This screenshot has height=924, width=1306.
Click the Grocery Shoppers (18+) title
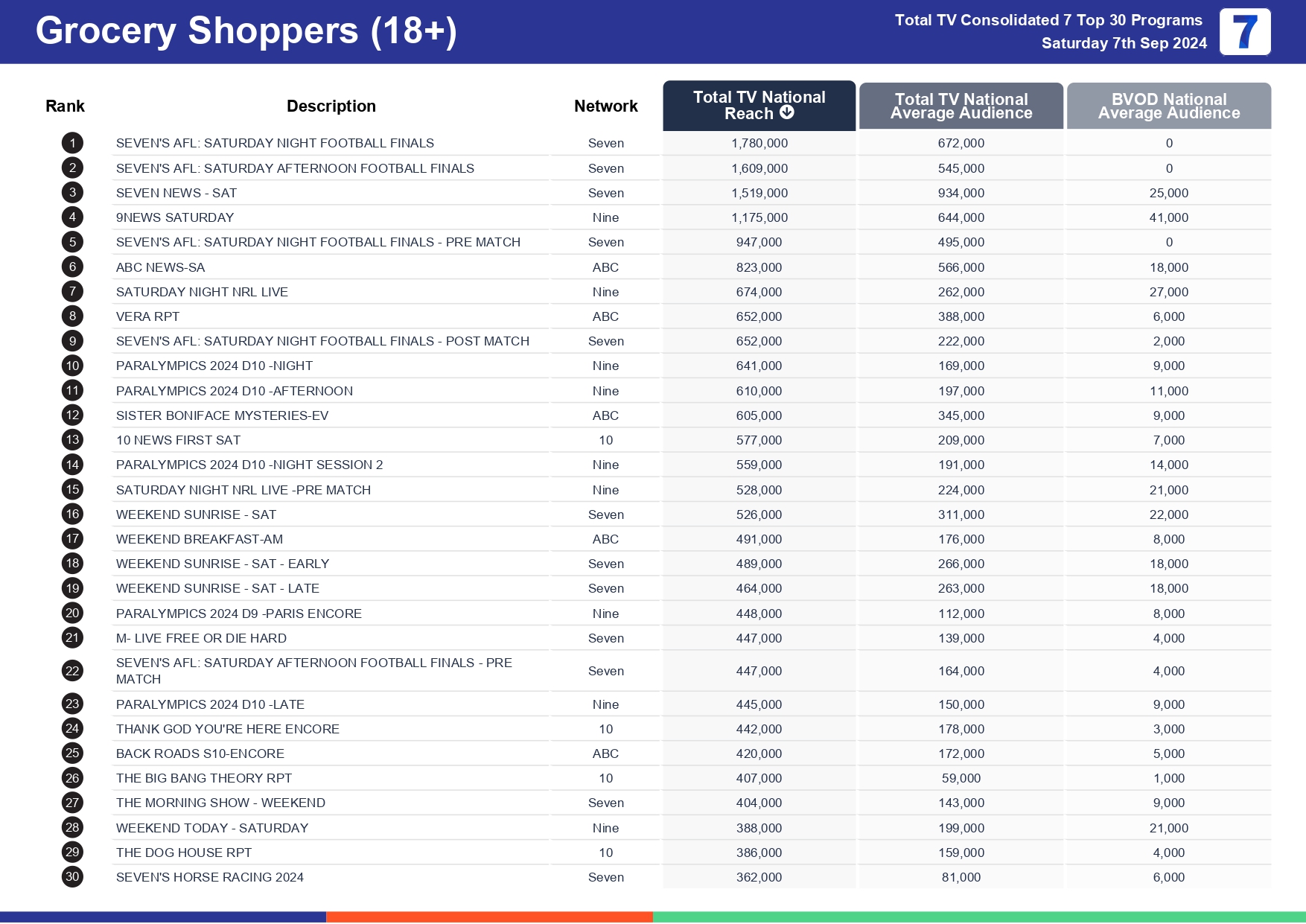pos(246,31)
